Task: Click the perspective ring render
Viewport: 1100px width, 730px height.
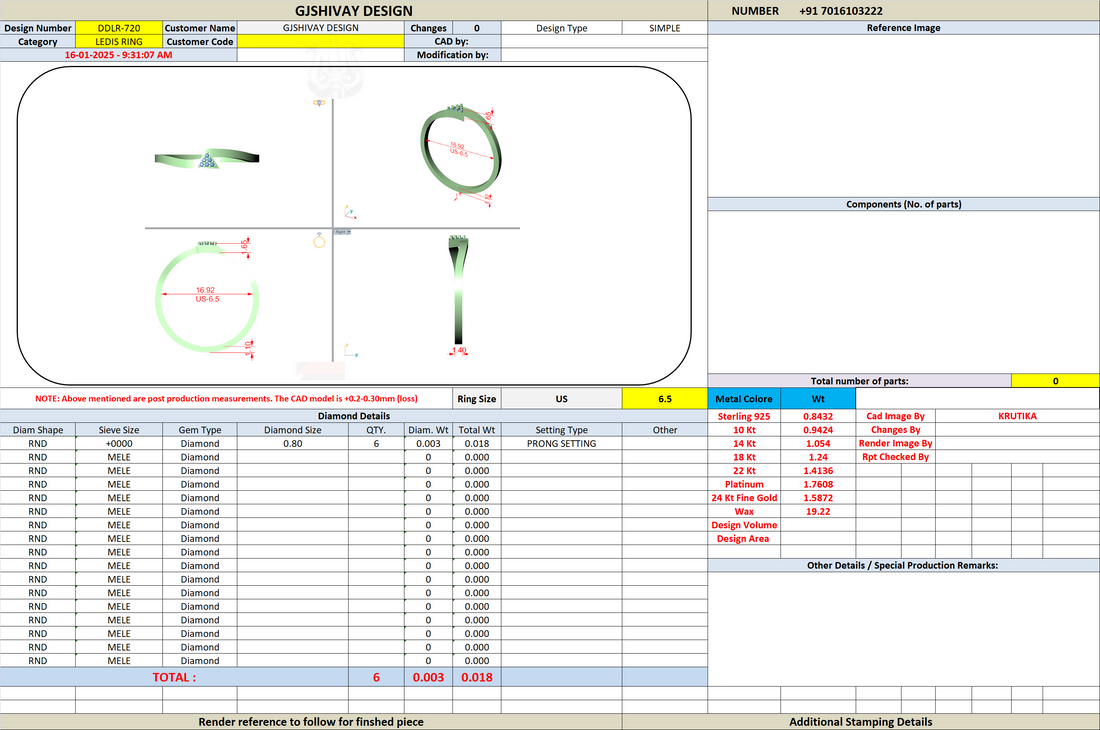Action: 460,149
